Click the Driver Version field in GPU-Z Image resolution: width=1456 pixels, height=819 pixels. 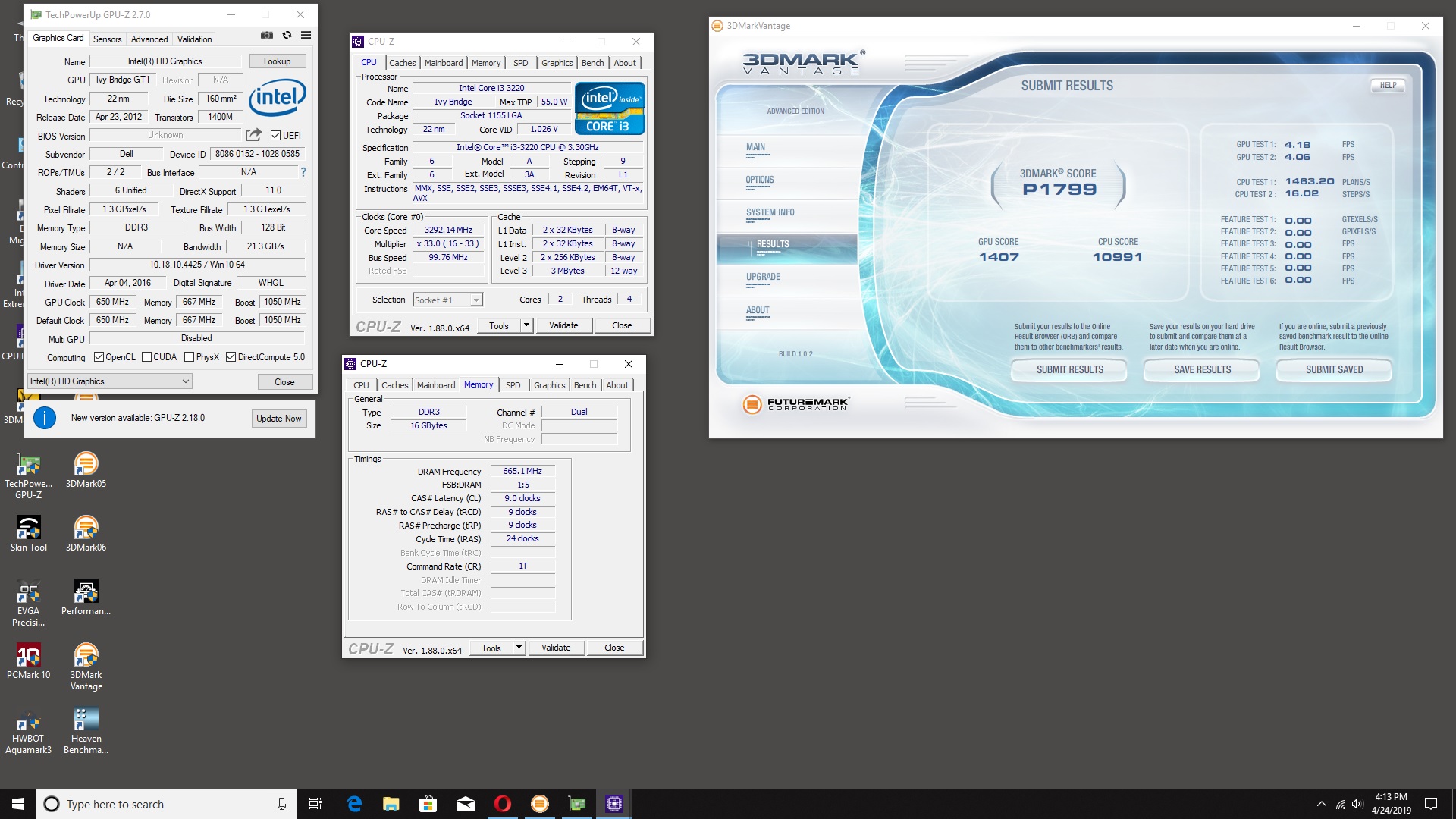(x=197, y=265)
